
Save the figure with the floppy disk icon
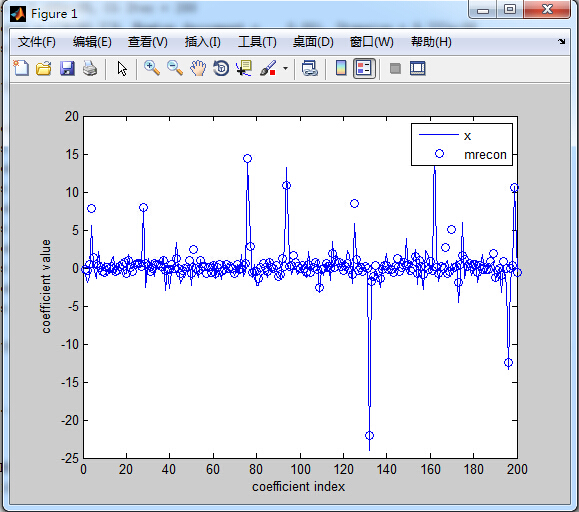click(x=67, y=68)
